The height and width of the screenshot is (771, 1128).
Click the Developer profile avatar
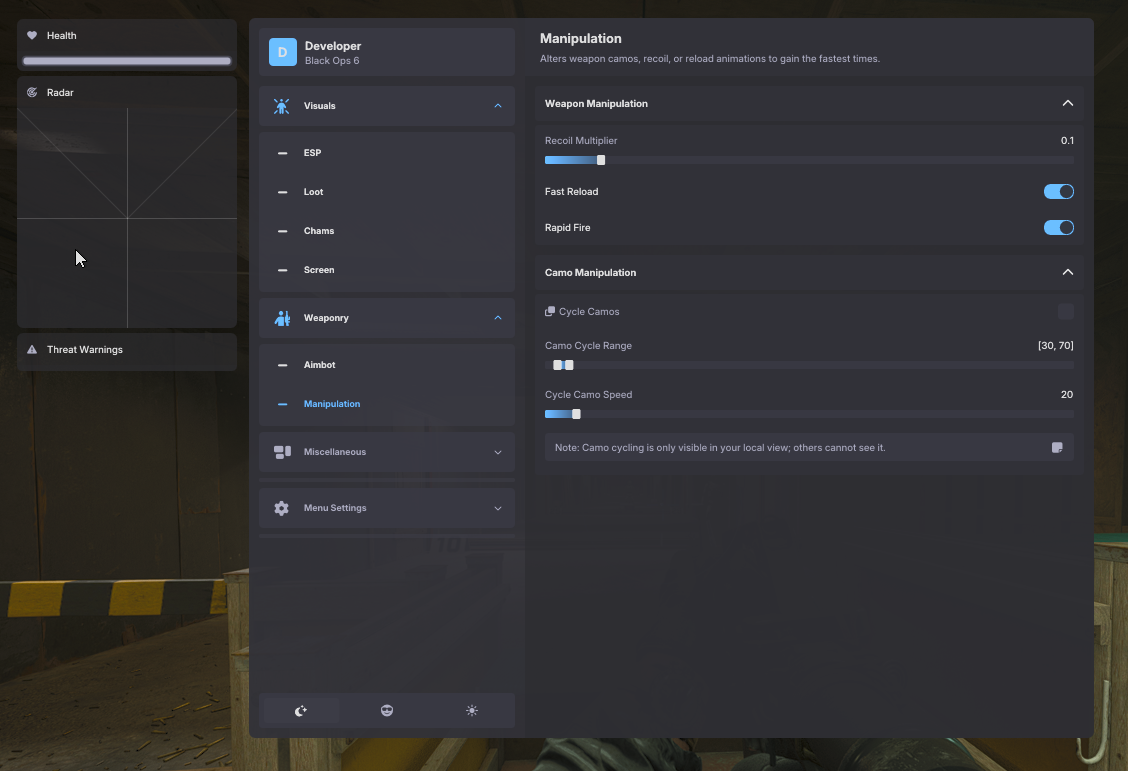(283, 53)
